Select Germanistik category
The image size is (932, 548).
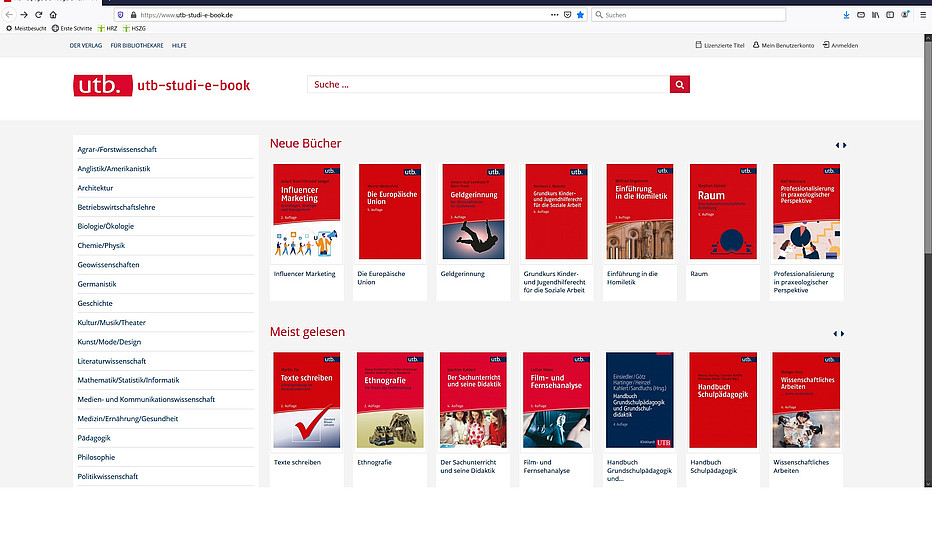[x=97, y=284]
